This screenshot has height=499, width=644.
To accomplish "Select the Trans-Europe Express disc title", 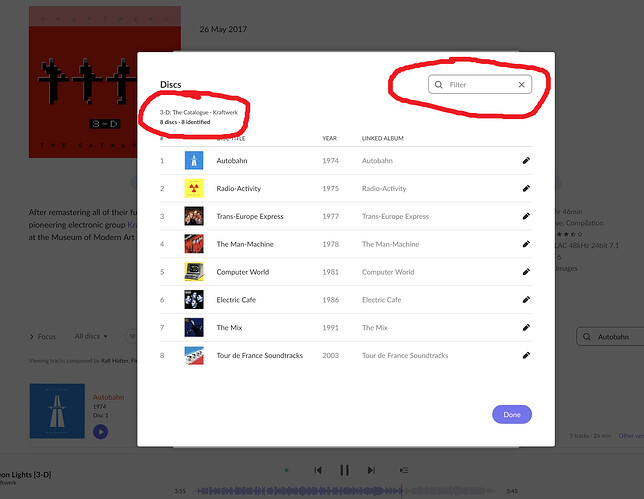I will [250, 216].
